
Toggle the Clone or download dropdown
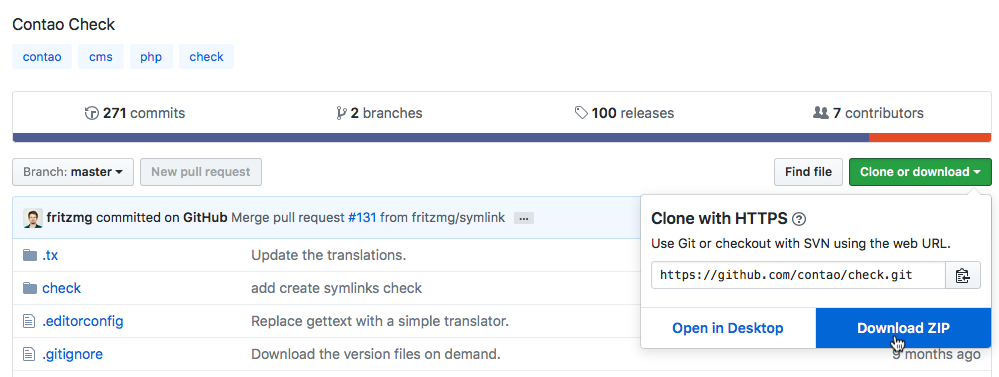point(920,172)
